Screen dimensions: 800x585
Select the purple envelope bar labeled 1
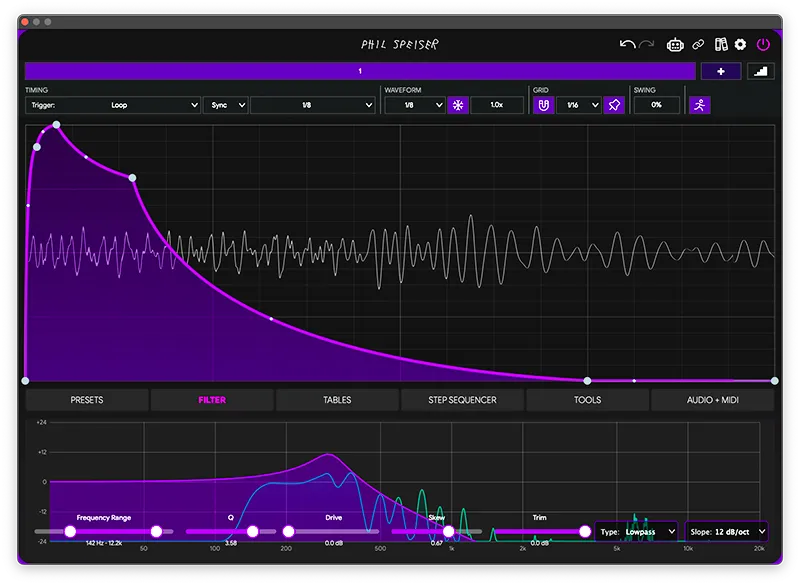360,72
